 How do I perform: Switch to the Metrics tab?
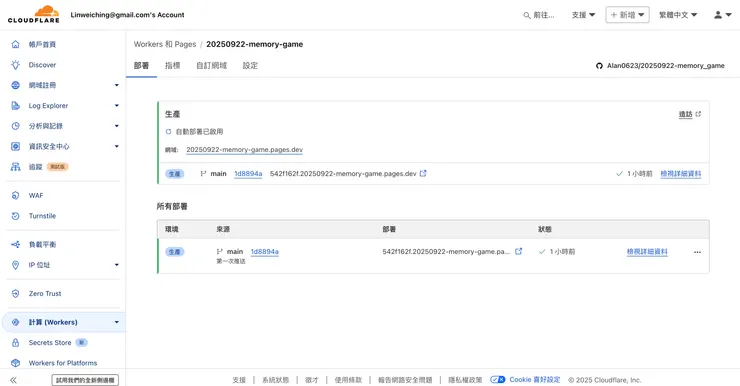[172, 66]
